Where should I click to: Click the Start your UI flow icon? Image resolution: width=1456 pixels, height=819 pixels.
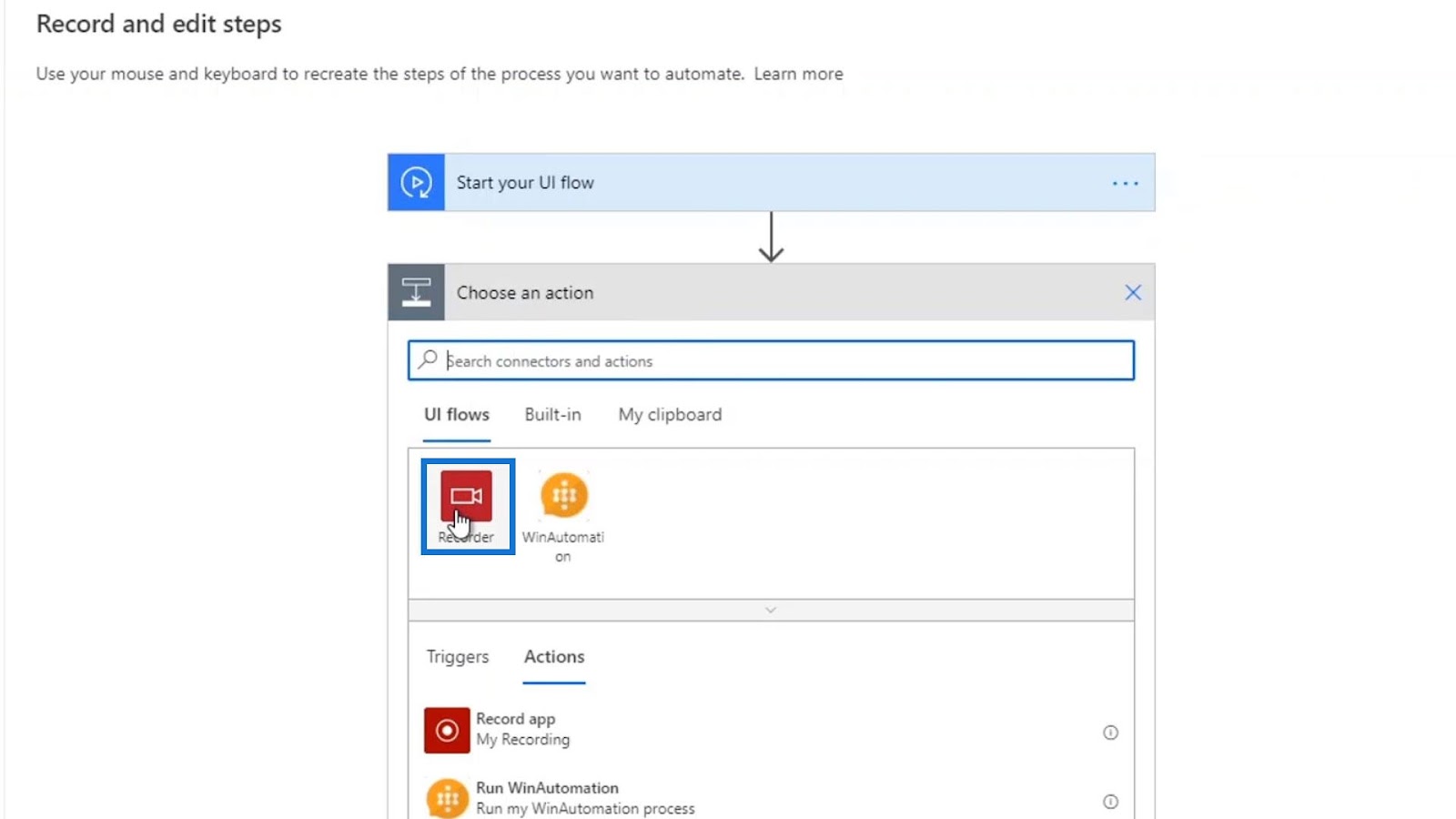[417, 183]
